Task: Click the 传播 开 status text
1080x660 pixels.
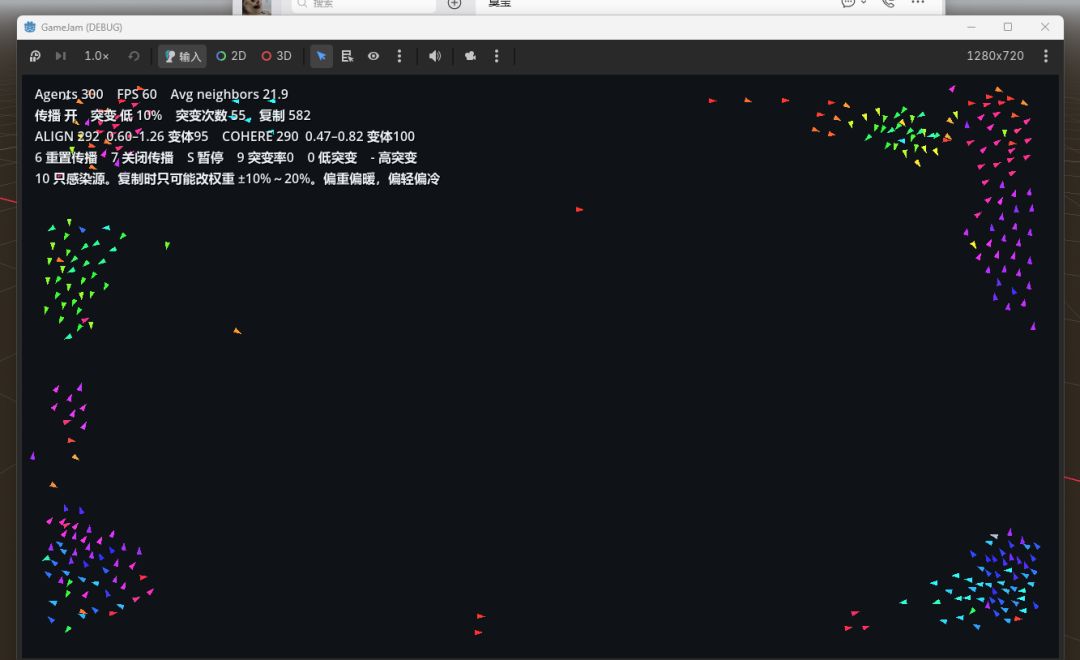Action: (x=56, y=115)
